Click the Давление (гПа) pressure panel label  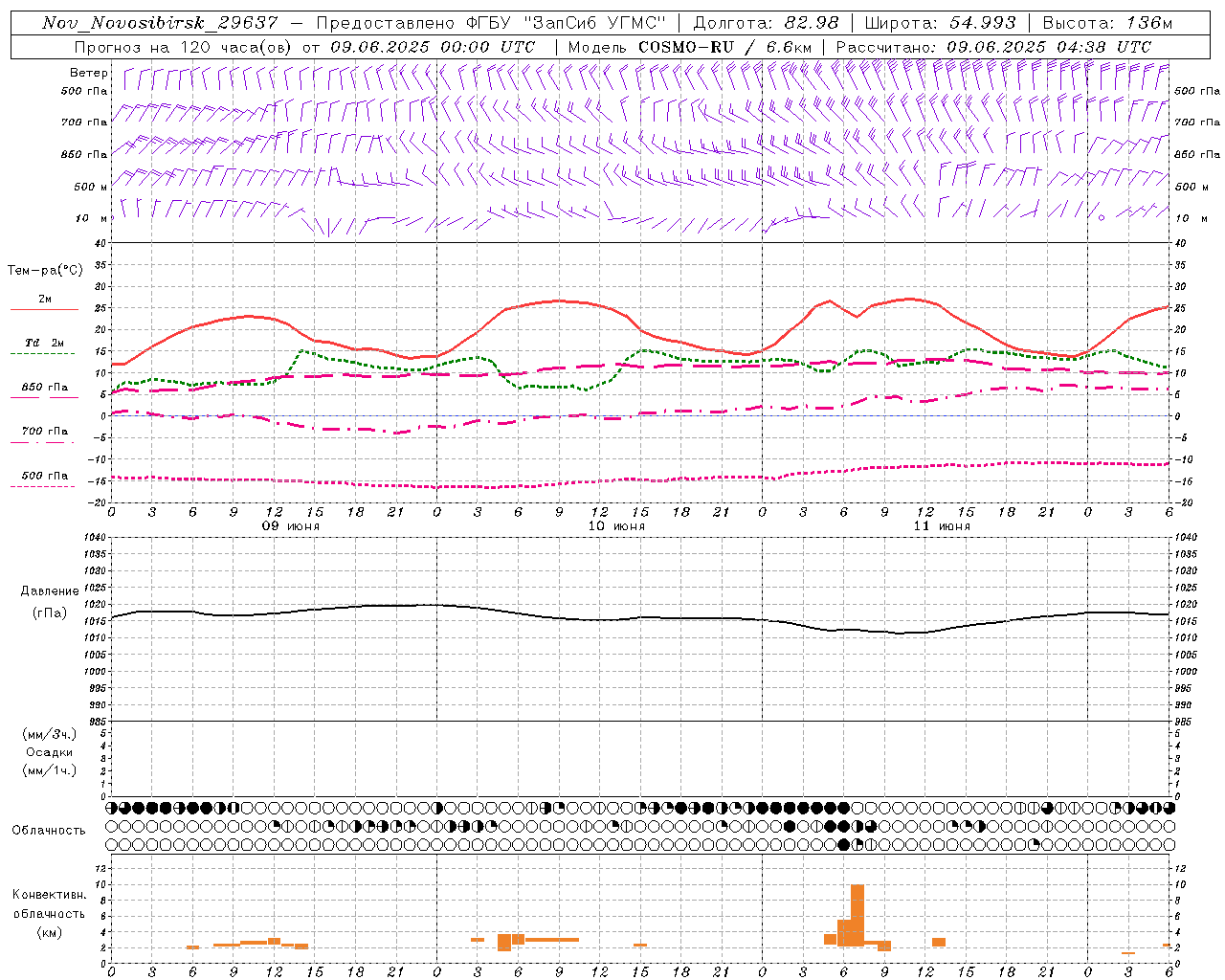[x=50, y=602]
